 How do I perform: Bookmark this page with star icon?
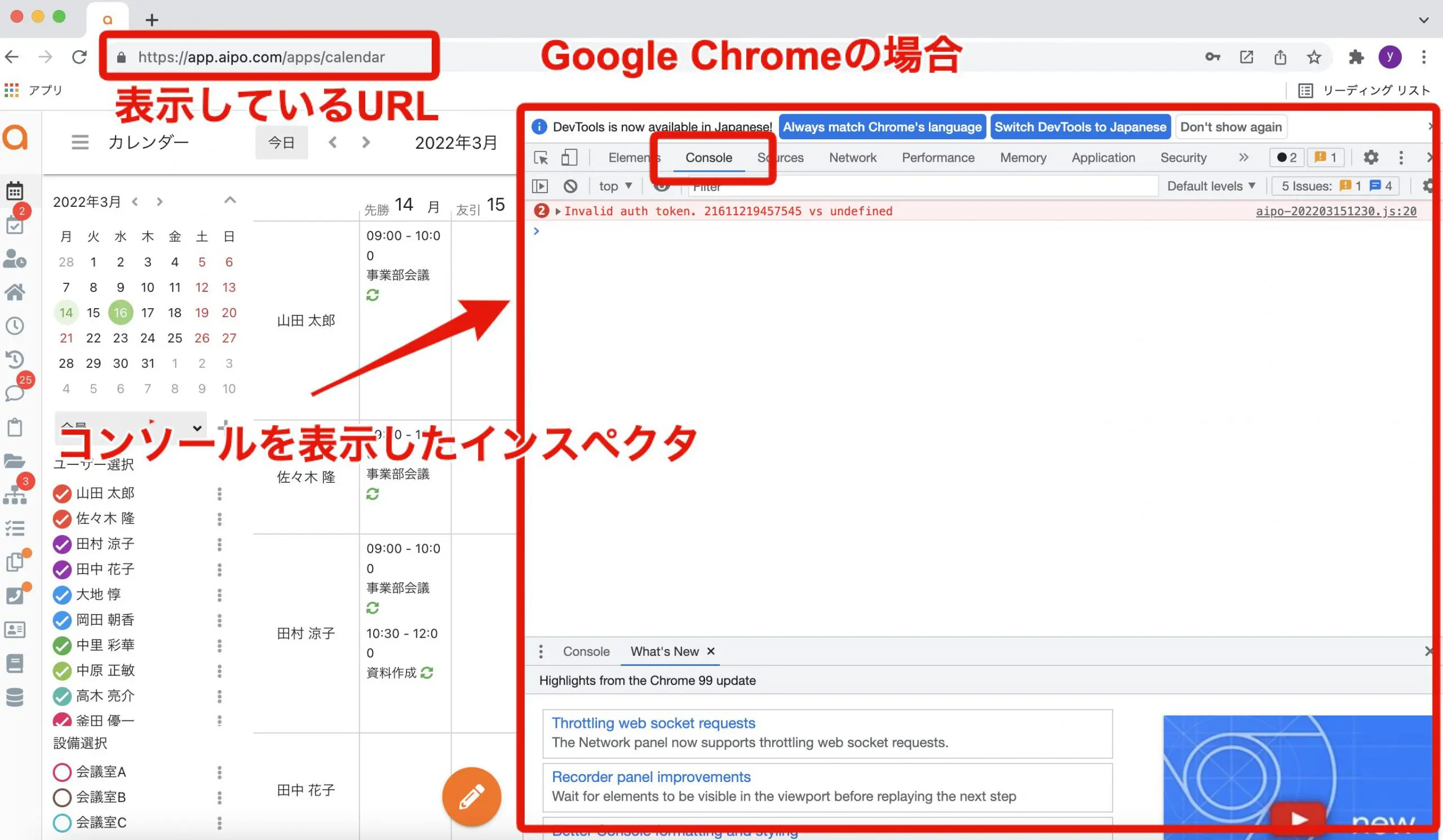click(1313, 57)
